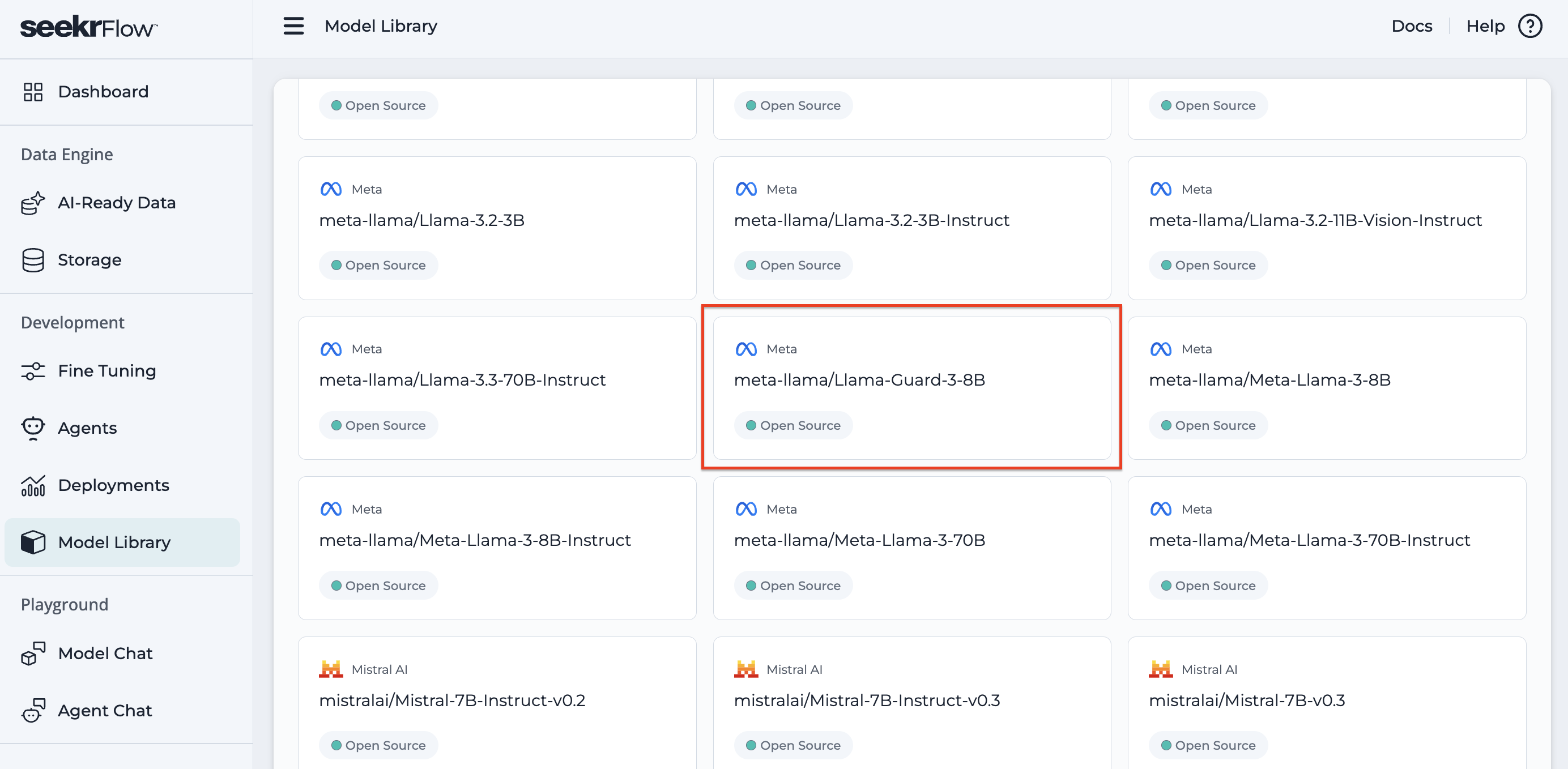This screenshot has height=769, width=1568.
Task: Click Meta logo on Llama-3.3-70B-Instruct card
Action: (x=331, y=349)
